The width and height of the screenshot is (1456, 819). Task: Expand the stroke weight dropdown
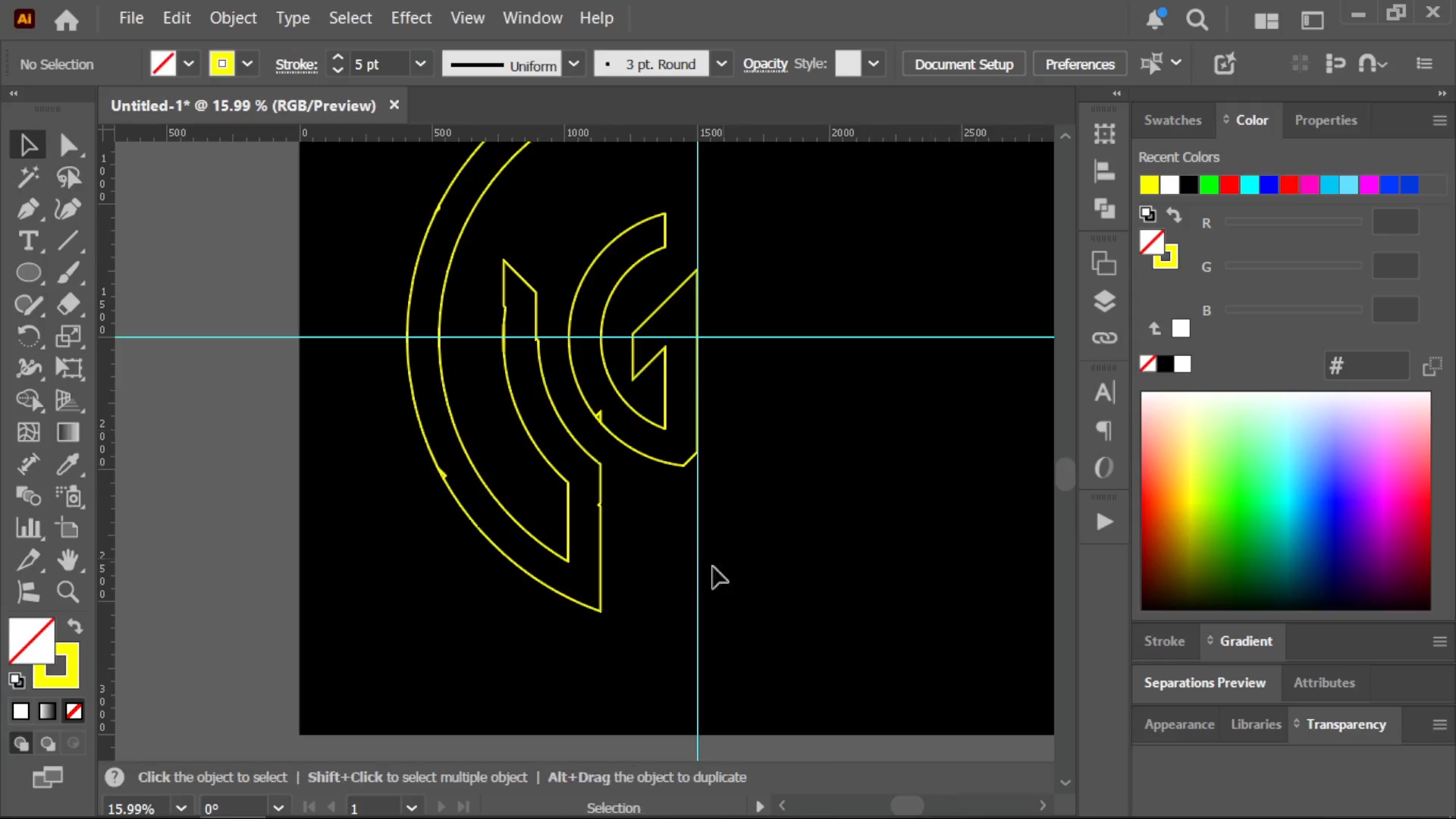(420, 64)
